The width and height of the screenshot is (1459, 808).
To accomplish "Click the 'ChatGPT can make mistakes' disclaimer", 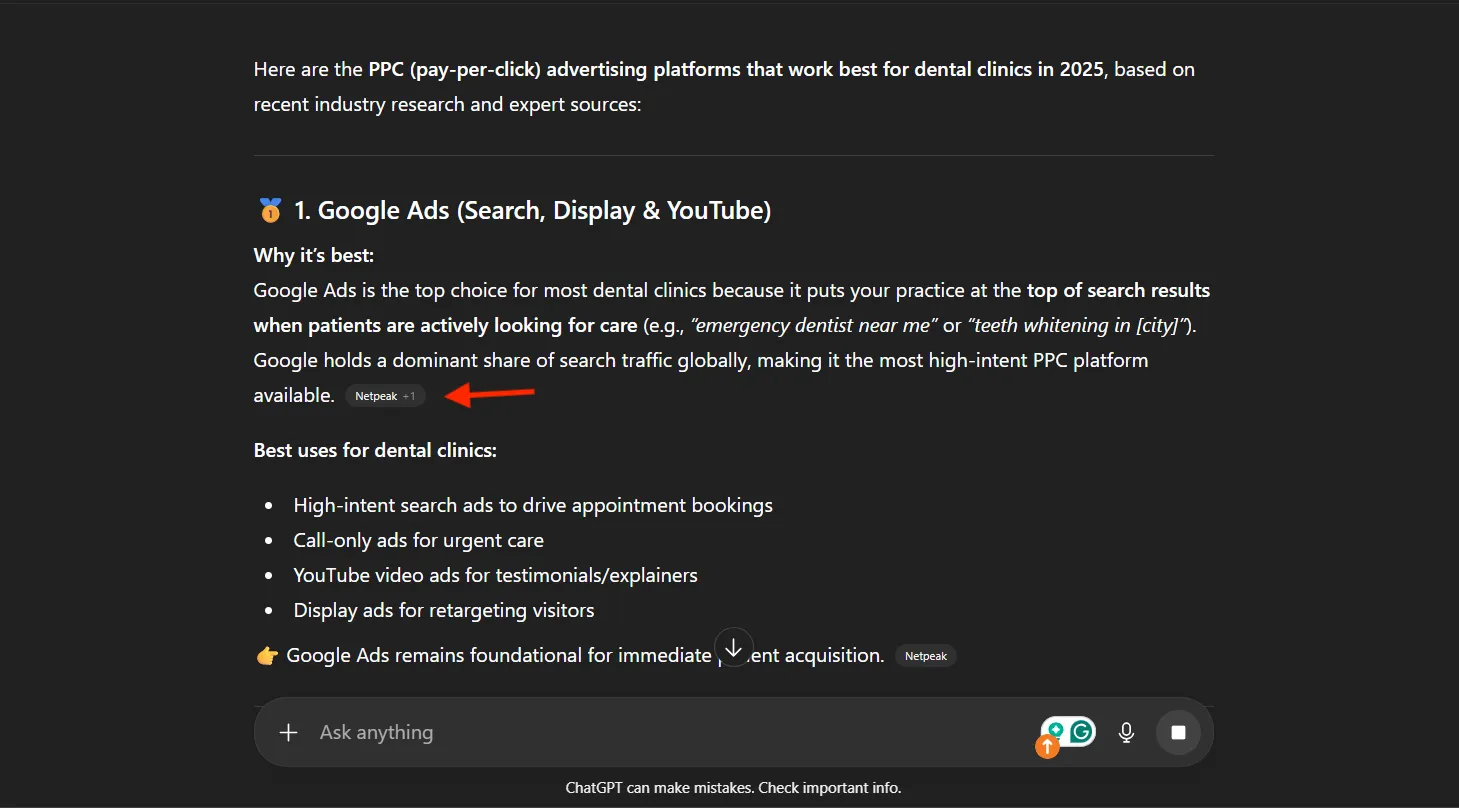I will tap(733, 788).
